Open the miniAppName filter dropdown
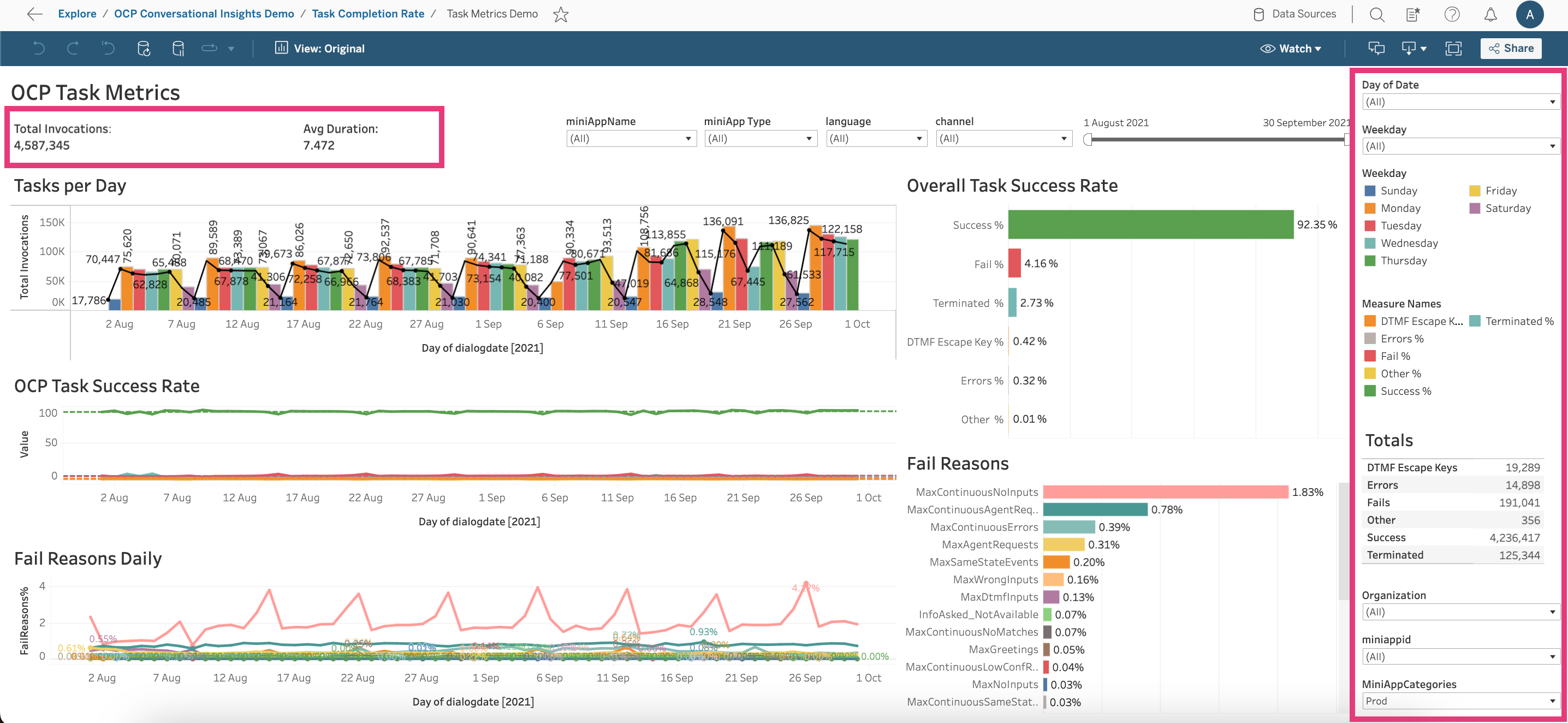 pyautogui.click(x=631, y=138)
